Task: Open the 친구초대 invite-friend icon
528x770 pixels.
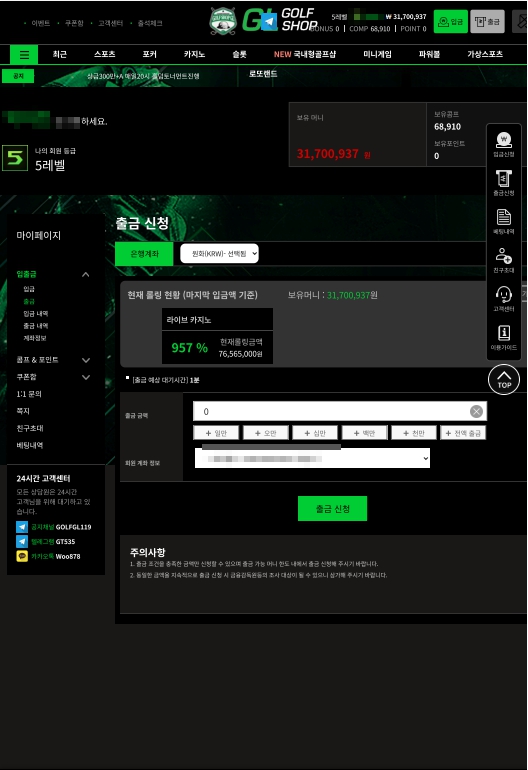Action: pyautogui.click(x=503, y=260)
